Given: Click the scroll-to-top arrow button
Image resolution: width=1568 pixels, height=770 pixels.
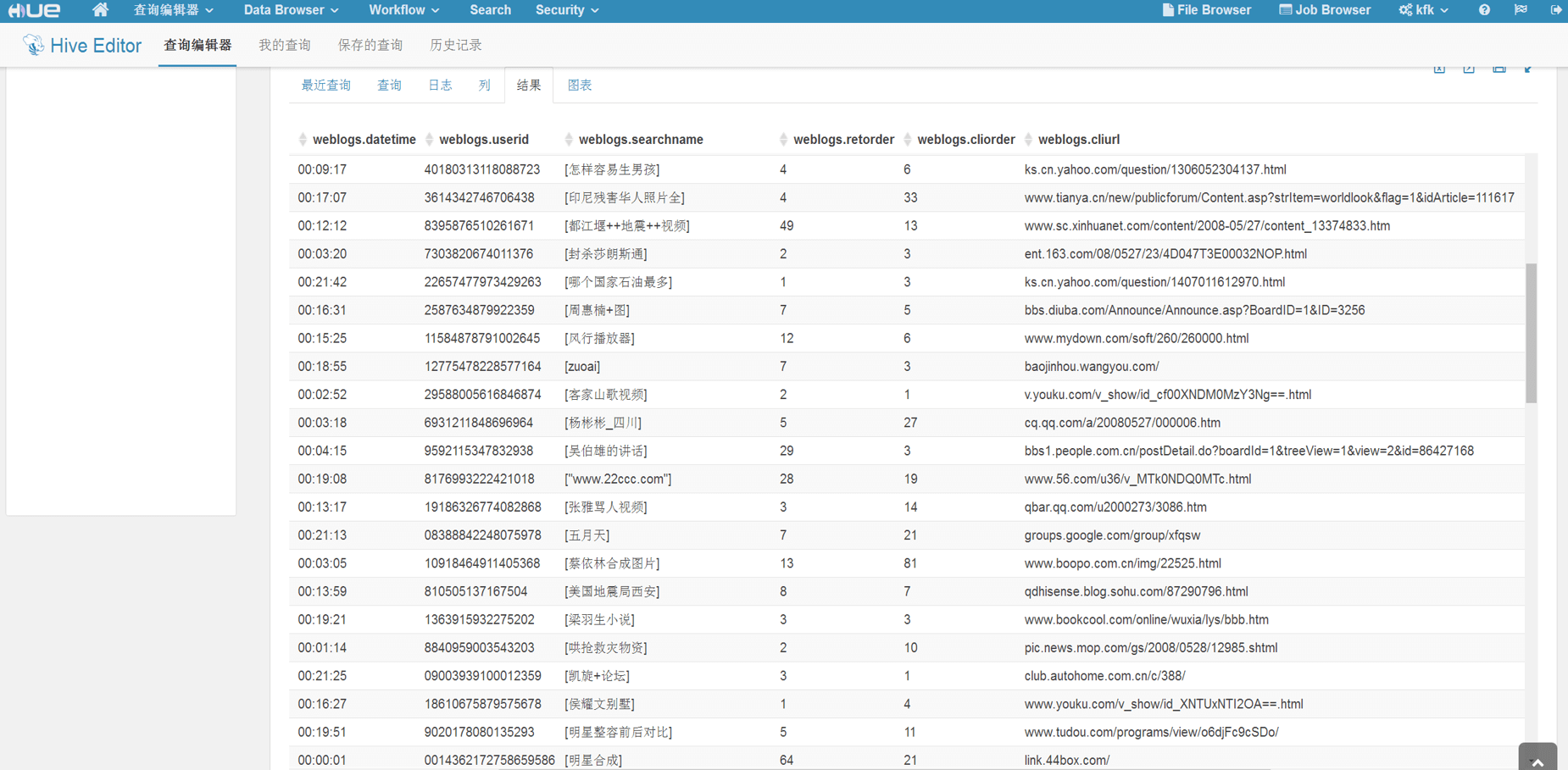Looking at the screenshot, I should 1537,758.
